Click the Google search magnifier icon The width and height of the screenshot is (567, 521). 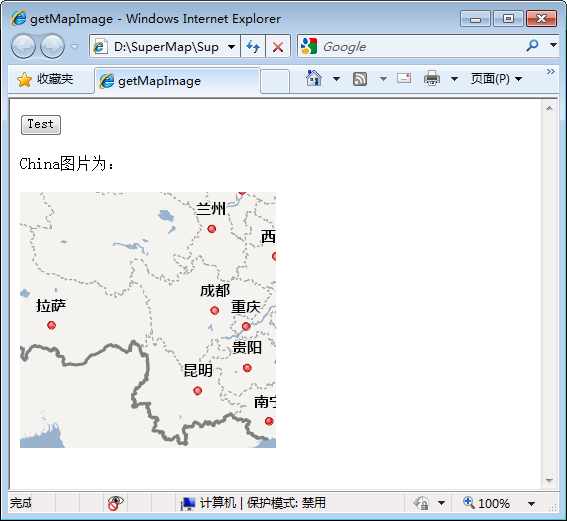532,46
